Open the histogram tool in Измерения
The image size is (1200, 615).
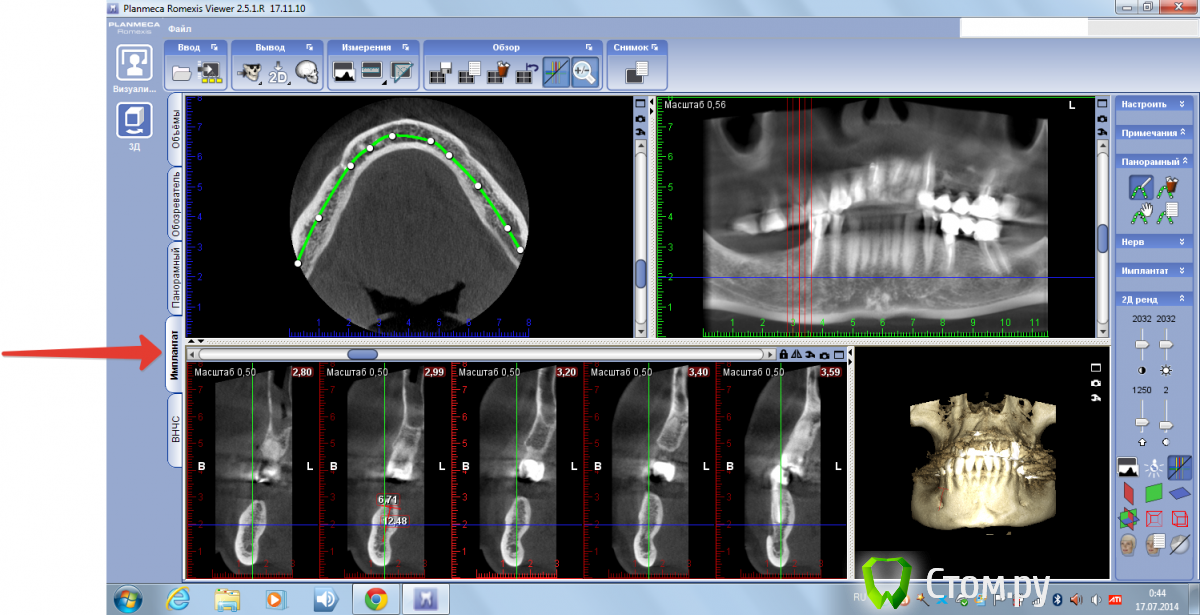coord(344,72)
